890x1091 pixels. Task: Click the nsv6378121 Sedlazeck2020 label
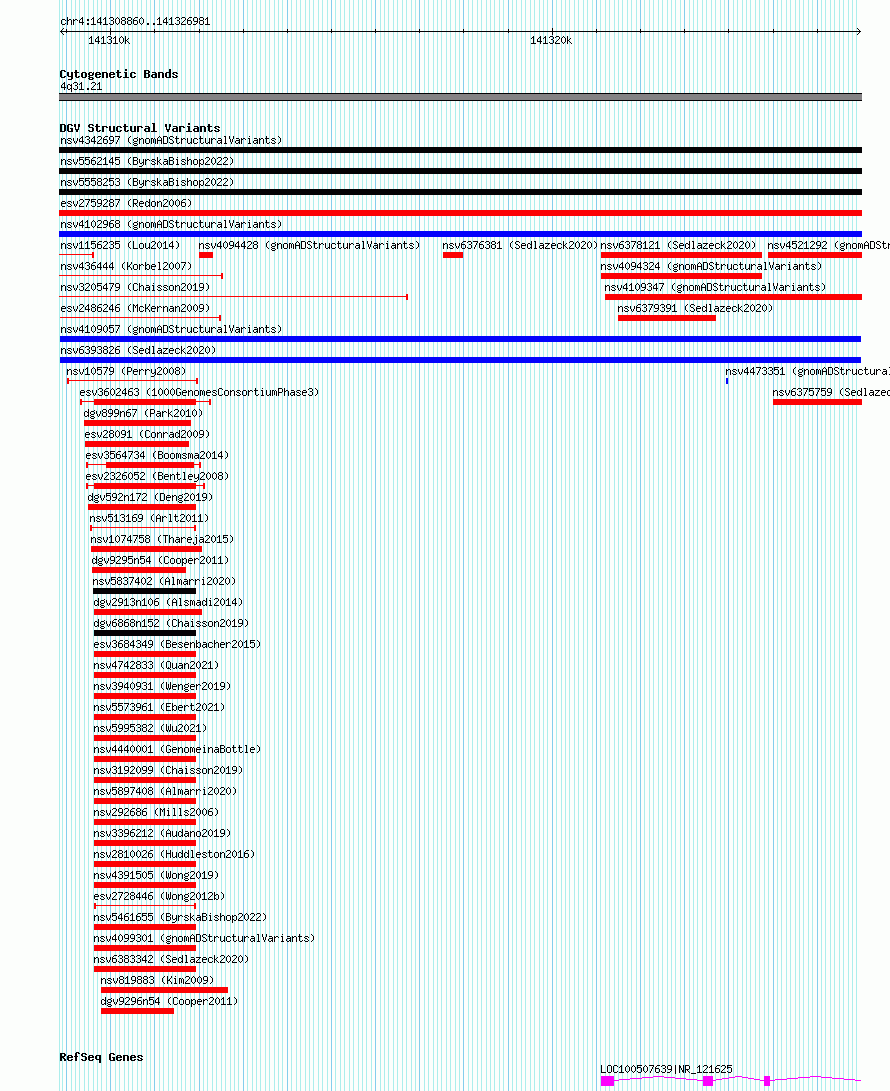(x=678, y=245)
